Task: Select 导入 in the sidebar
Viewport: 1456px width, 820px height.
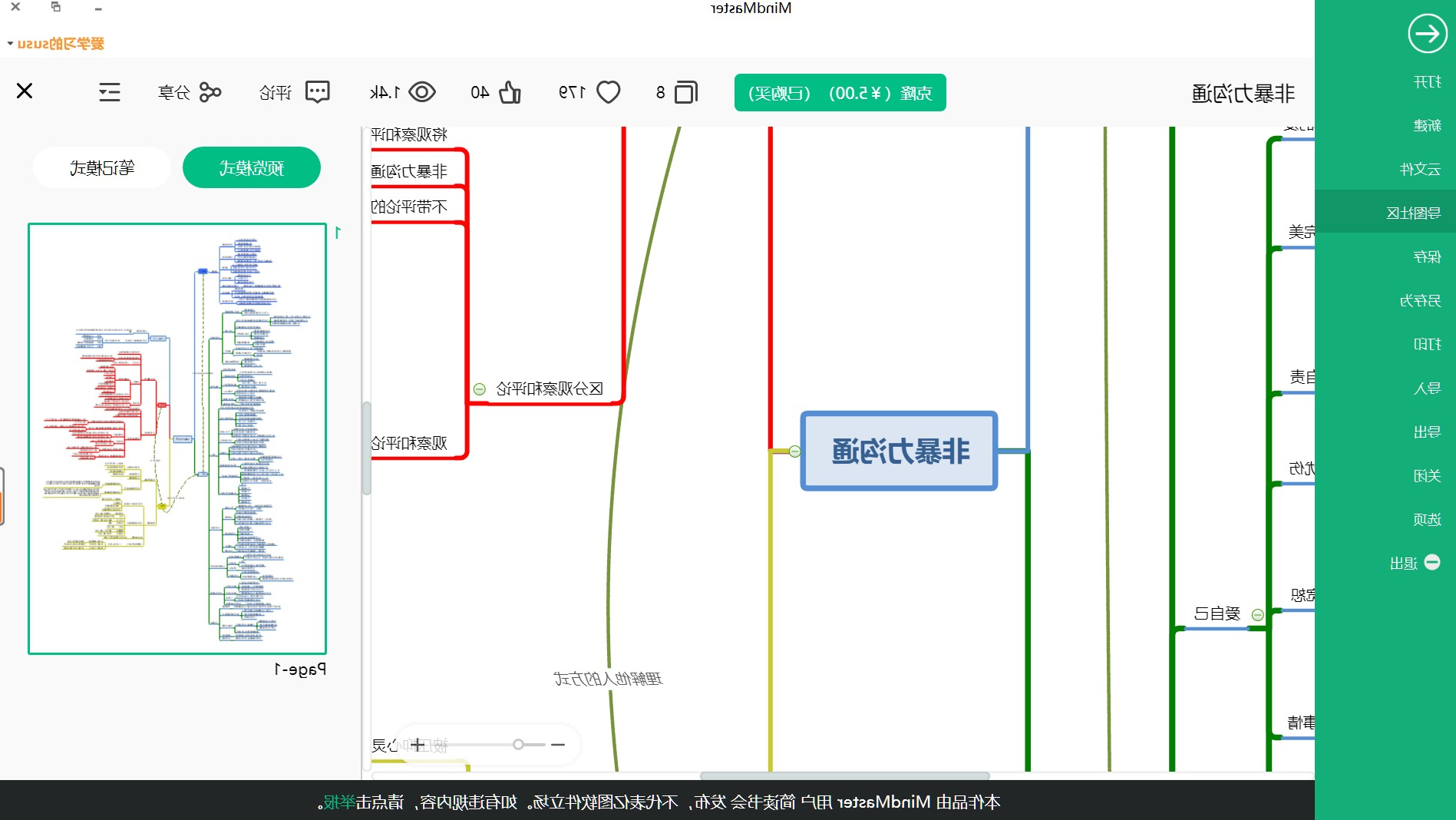Action: [x=1427, y=388]
